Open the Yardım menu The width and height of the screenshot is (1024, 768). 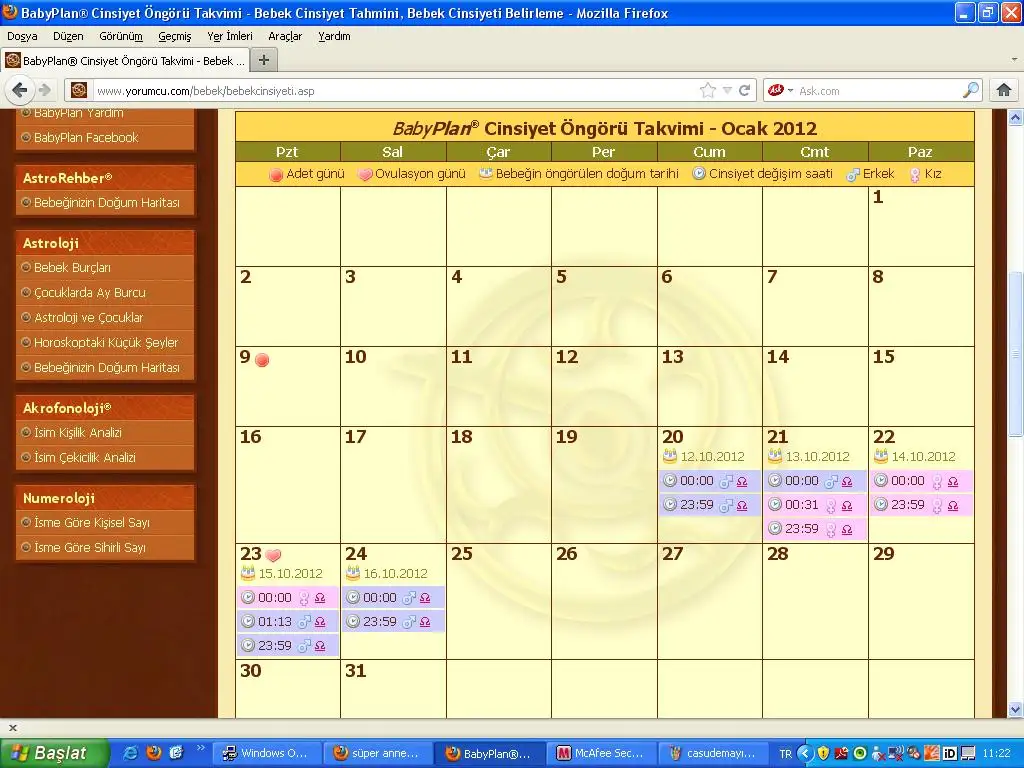coord(334,36)
